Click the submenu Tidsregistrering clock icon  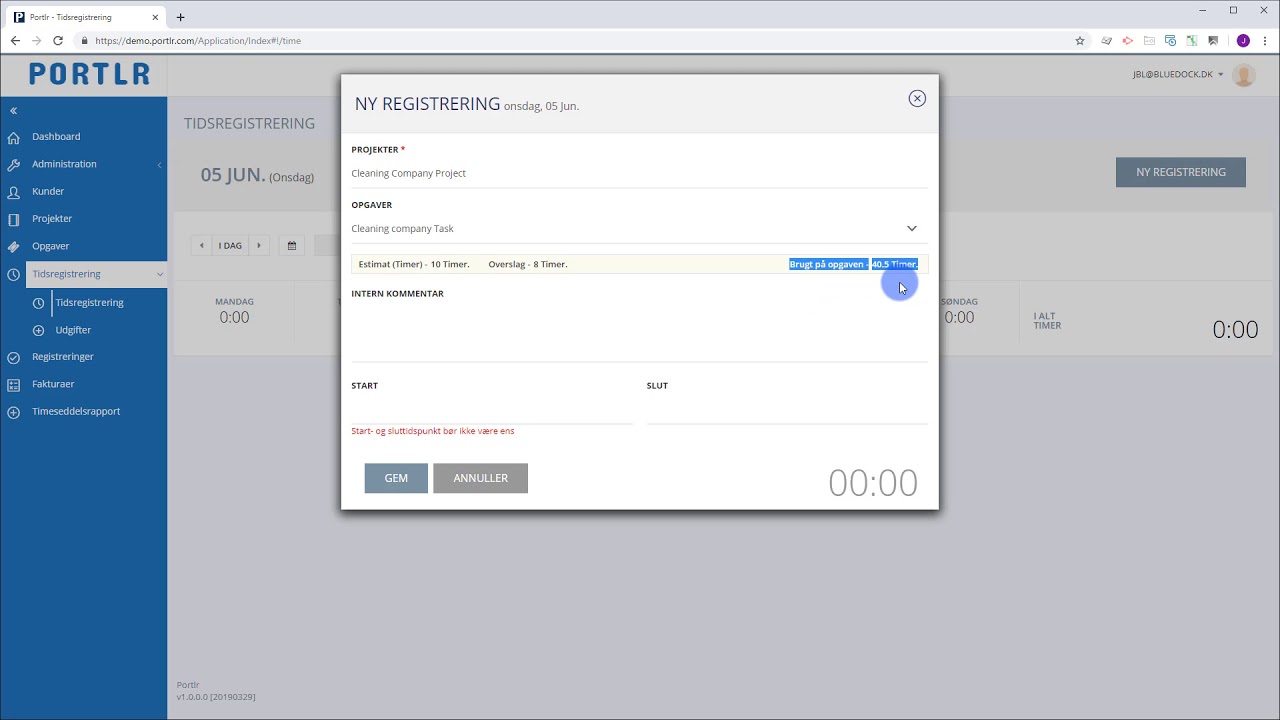tap(38, 302)
